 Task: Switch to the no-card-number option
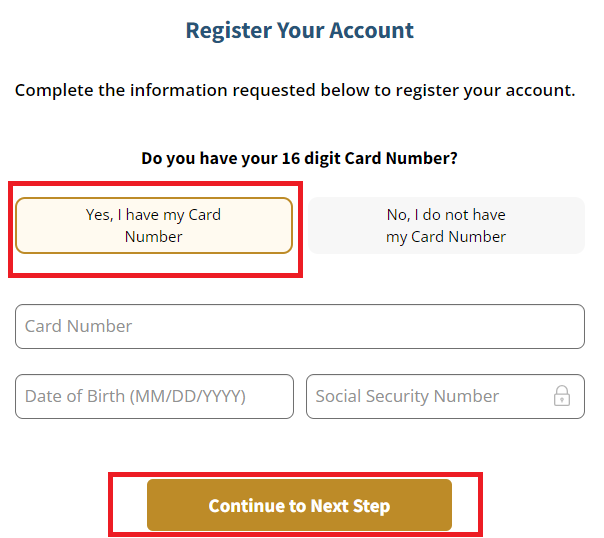pyautogui.click(x=446, y=225)
